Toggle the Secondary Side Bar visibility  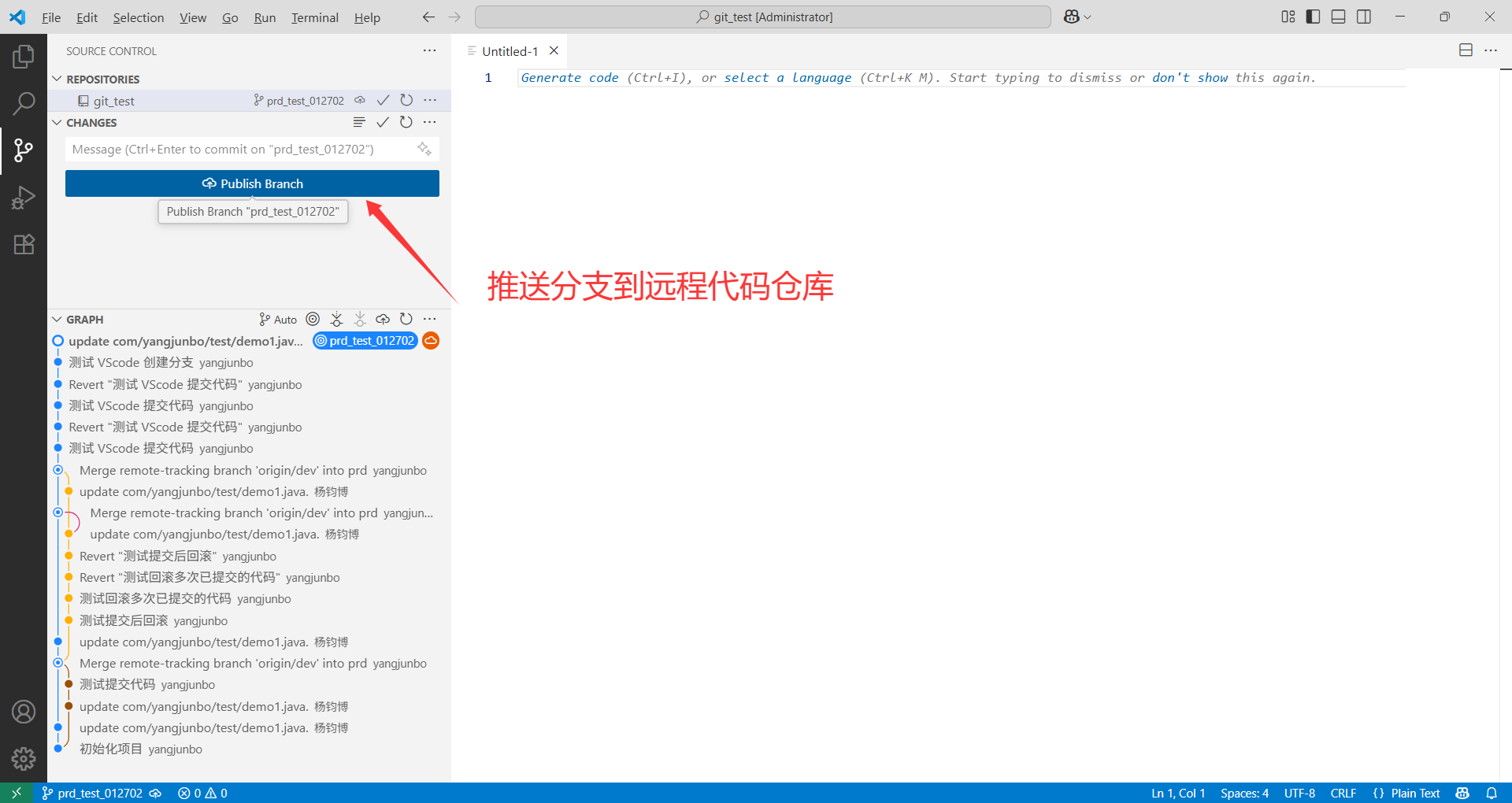[1364, 16]
